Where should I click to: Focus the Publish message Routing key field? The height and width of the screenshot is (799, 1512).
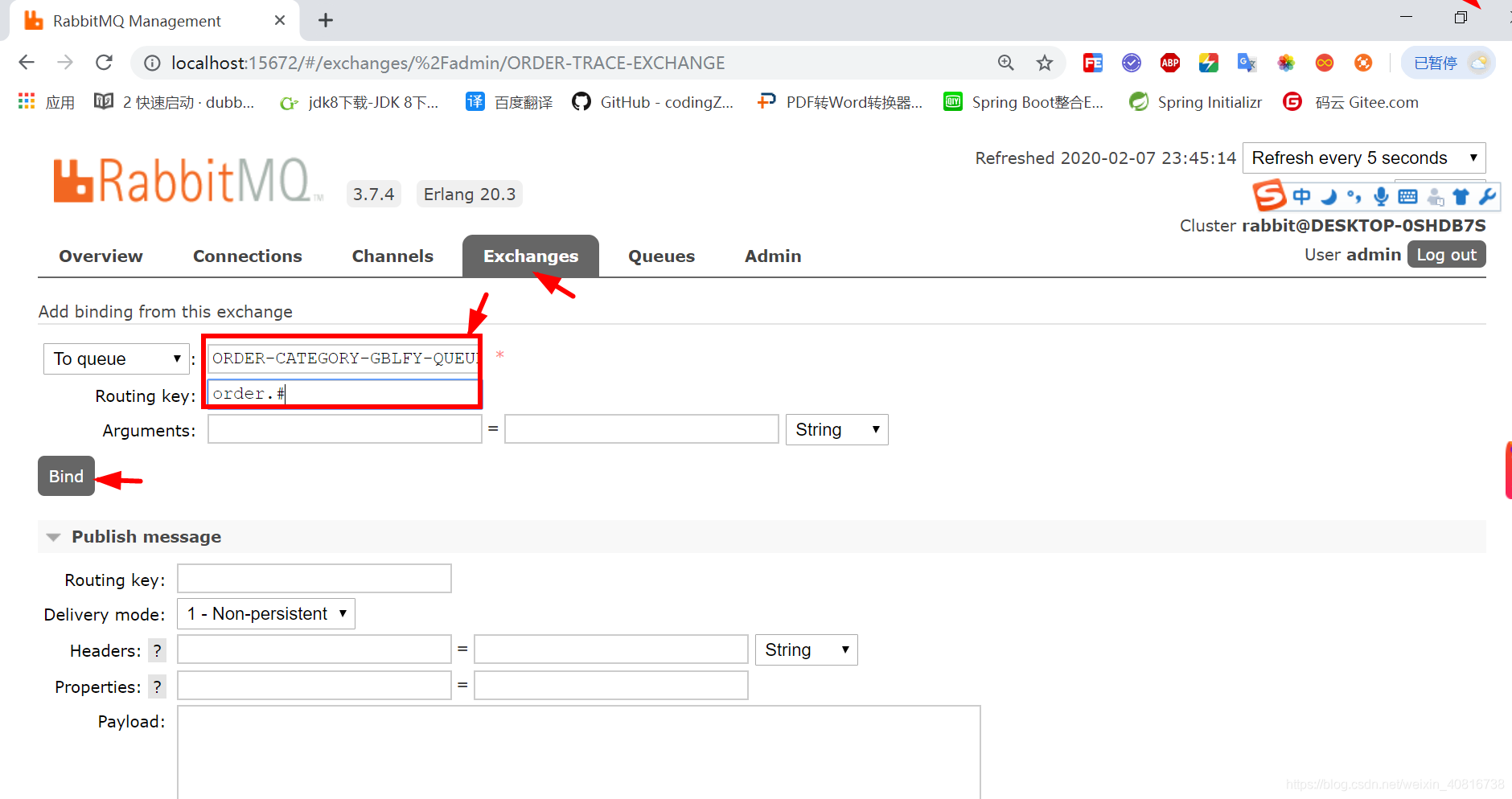pyautogui.click(x=314, y=579)
